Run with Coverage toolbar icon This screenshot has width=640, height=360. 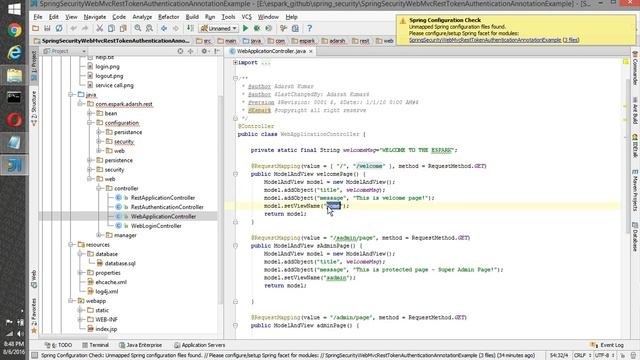click(x=269, y=29)
